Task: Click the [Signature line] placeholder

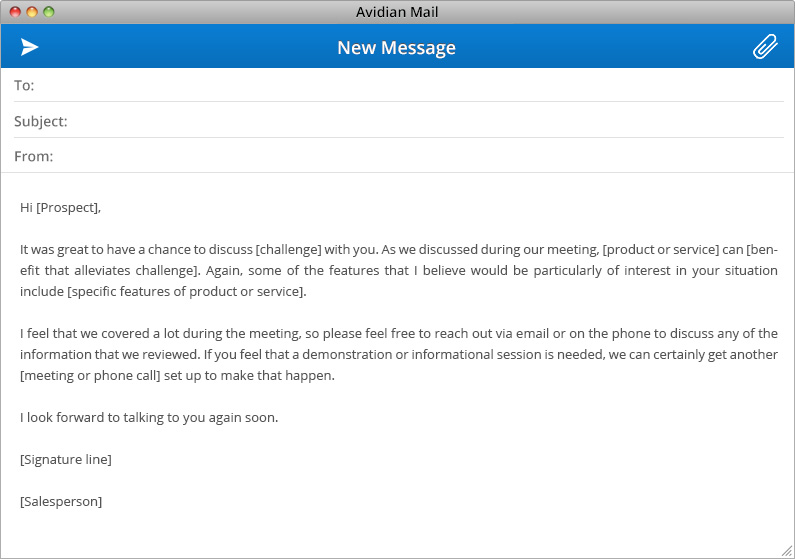Action: pos(66,460)
